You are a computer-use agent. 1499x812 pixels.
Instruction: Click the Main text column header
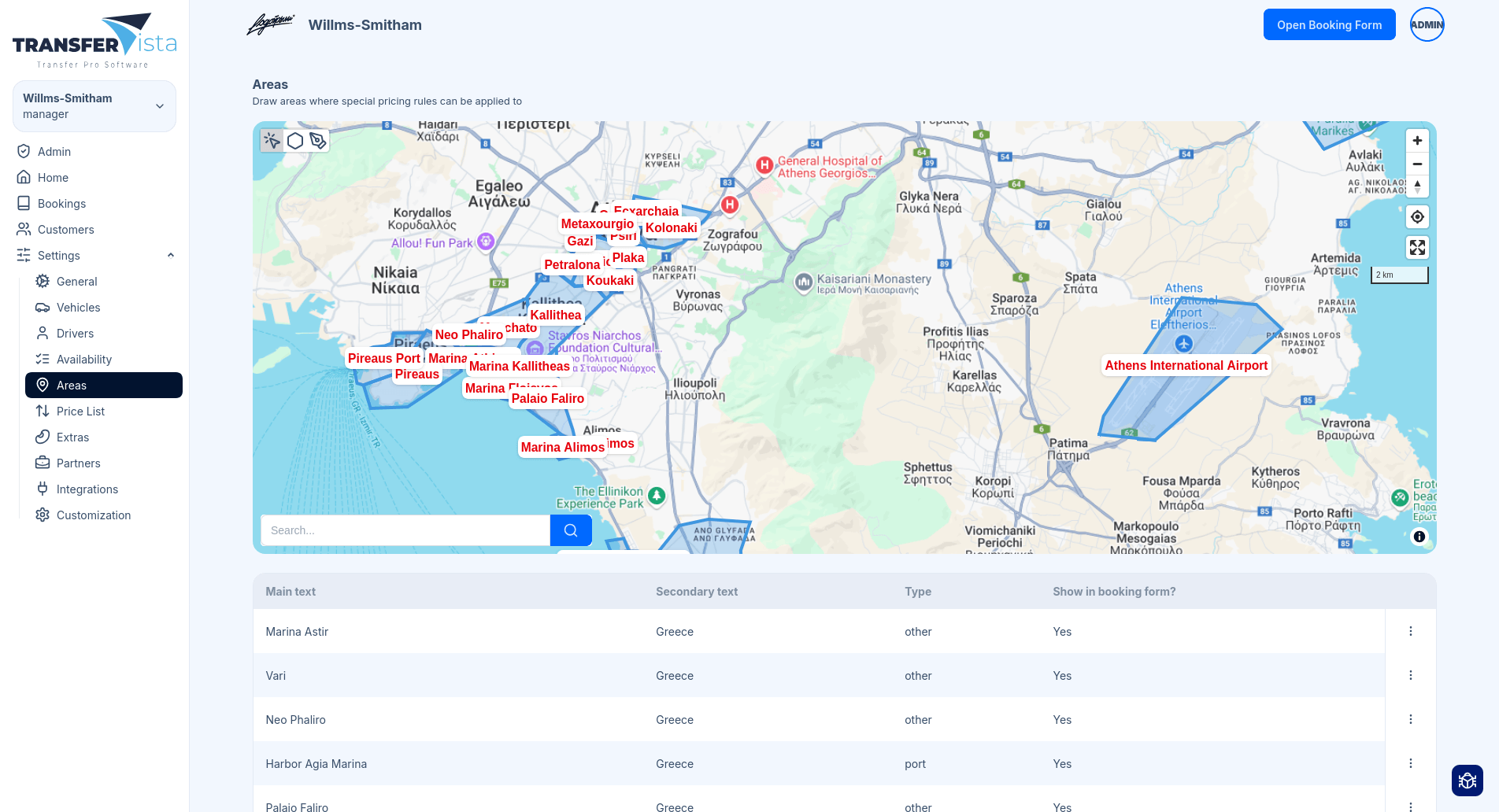(291, 592)
